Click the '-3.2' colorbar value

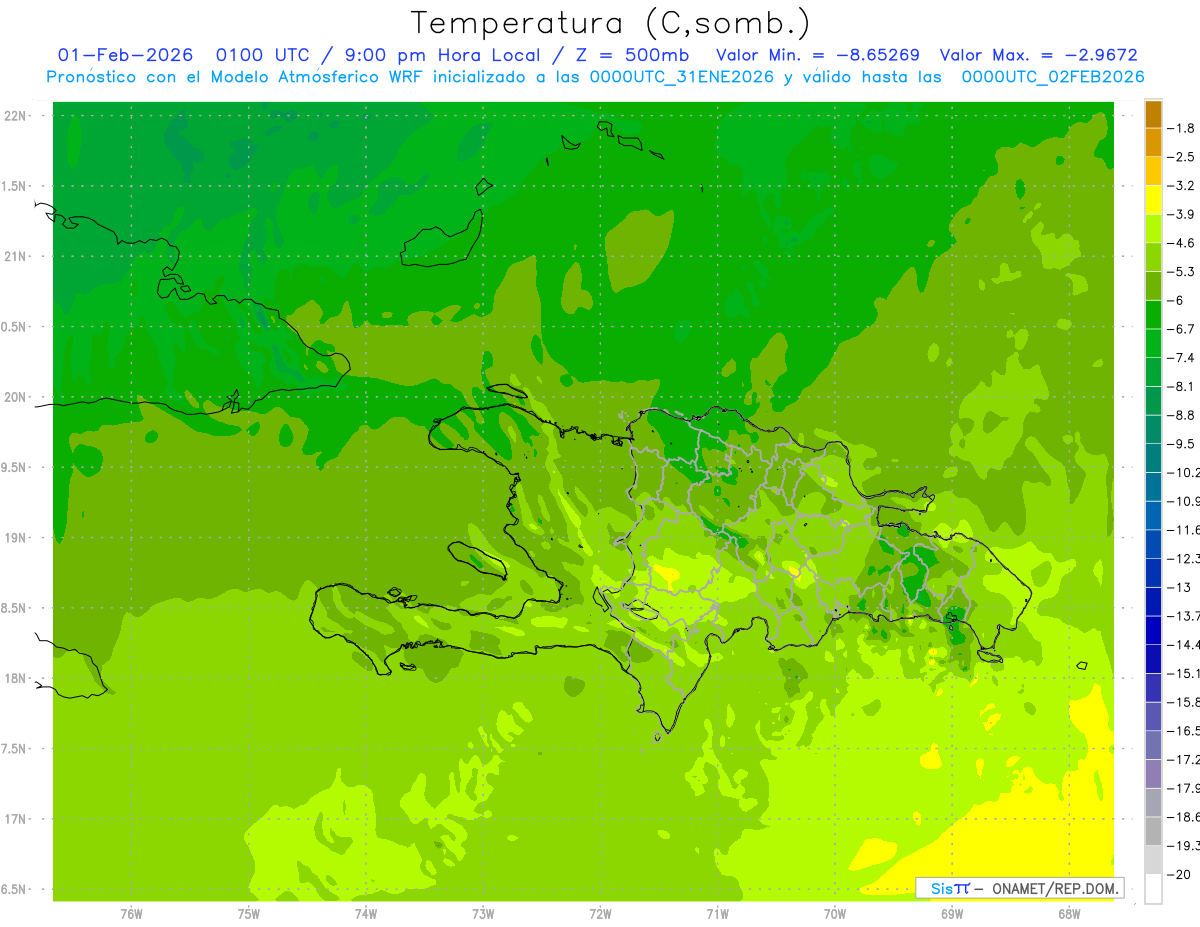pyautogui.click(x=1182, y=186)
